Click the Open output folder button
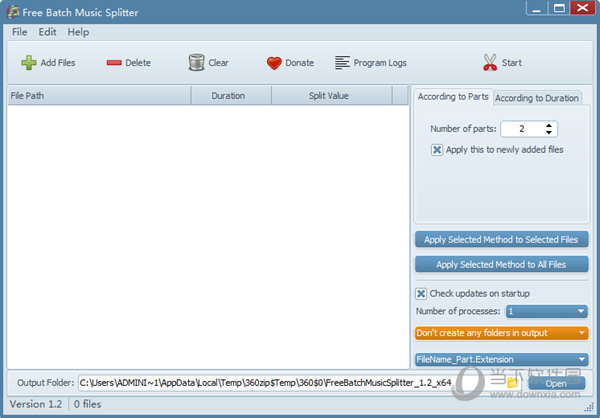This screenshot has width=600, height=418. click(556, 383)
